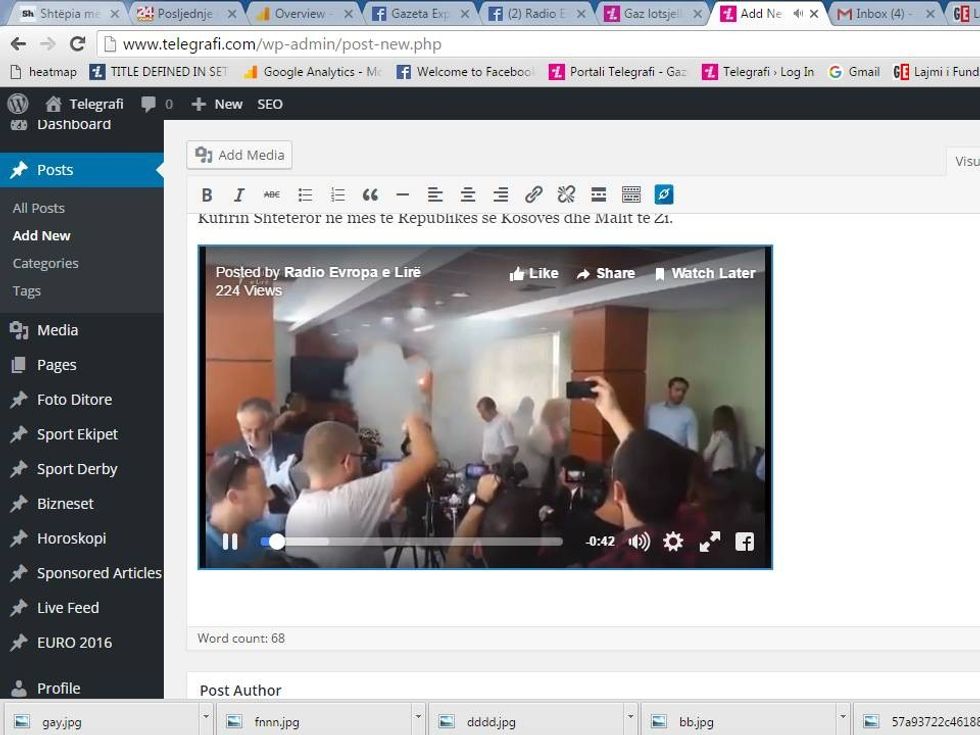This screenshot has width=980, height=735.
Task: Open video settings gear icon
Action: point(673,541)
